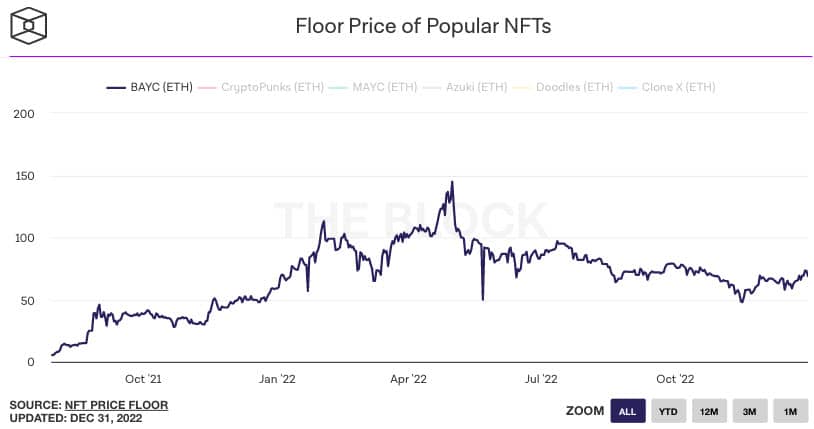This screenshot has height=429, width=814.
Task: Select the ALL zoom range
Action: (627, 411)
